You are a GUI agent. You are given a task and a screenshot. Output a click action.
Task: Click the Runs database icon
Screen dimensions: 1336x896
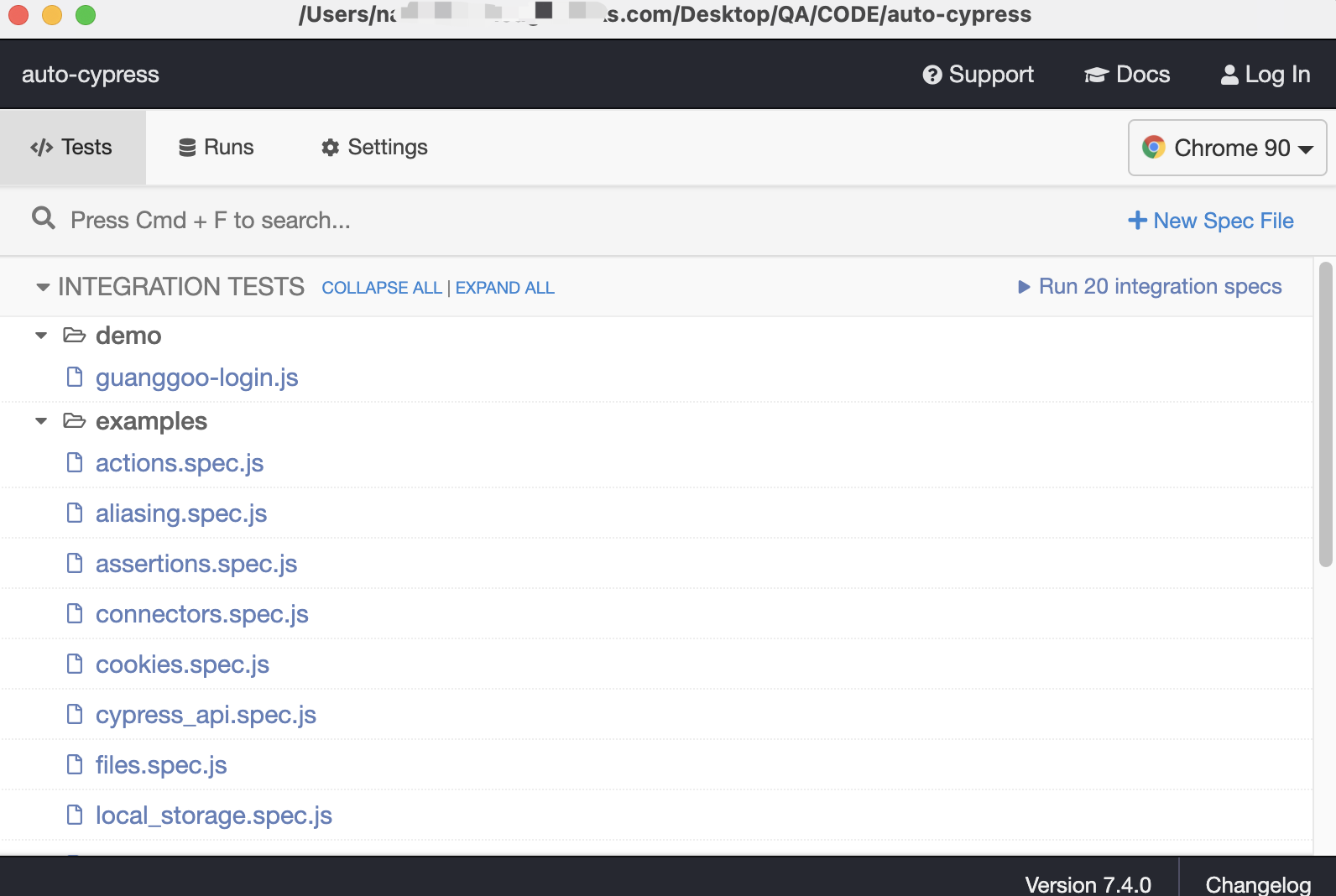[187, 148]
